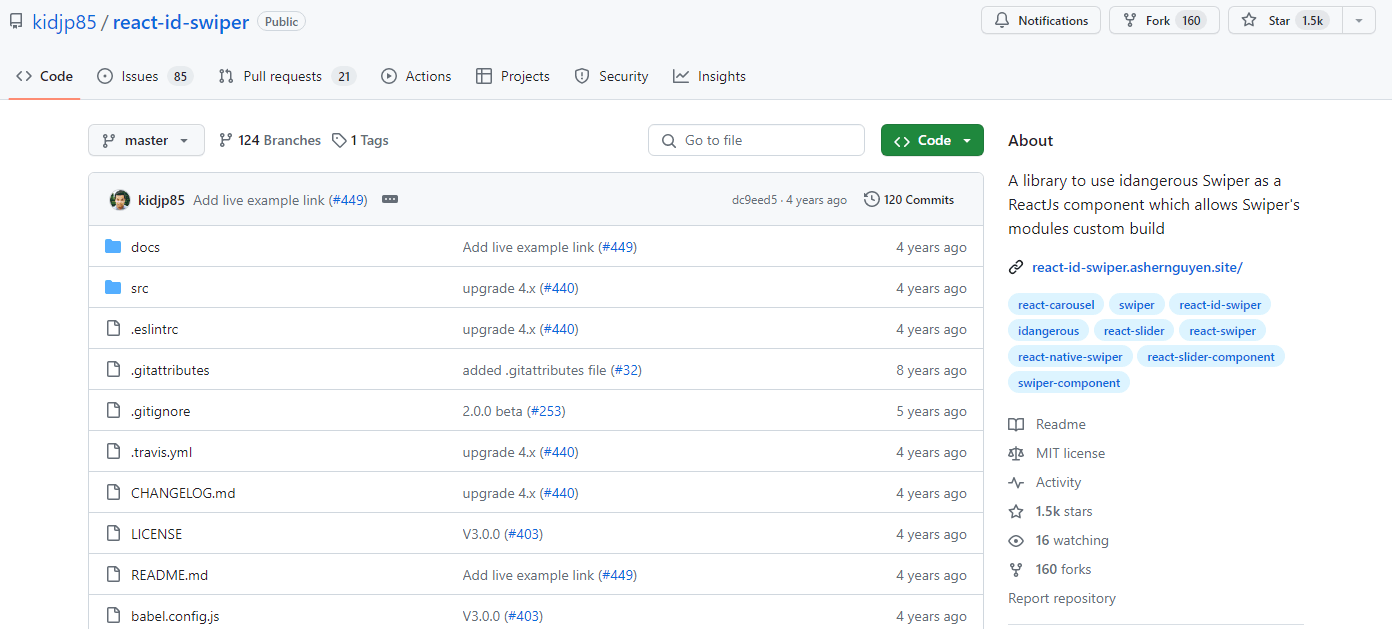Viewport: 1392px width, 629px height.
Task: Select the react-carousel topic tag
Action: point(1056,304)
